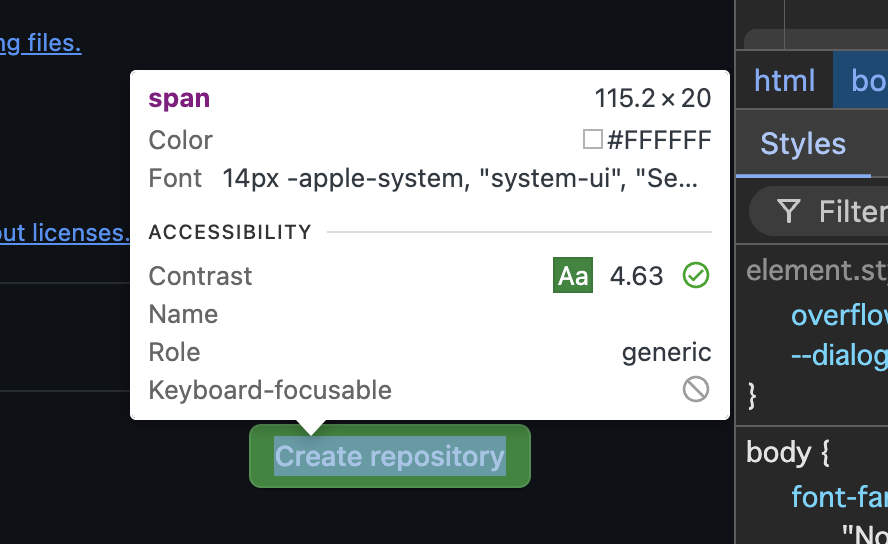The height and width of the screenshot is (544, 888).
Task: Click the element.style closing brace
Action: tap(752, 395)
